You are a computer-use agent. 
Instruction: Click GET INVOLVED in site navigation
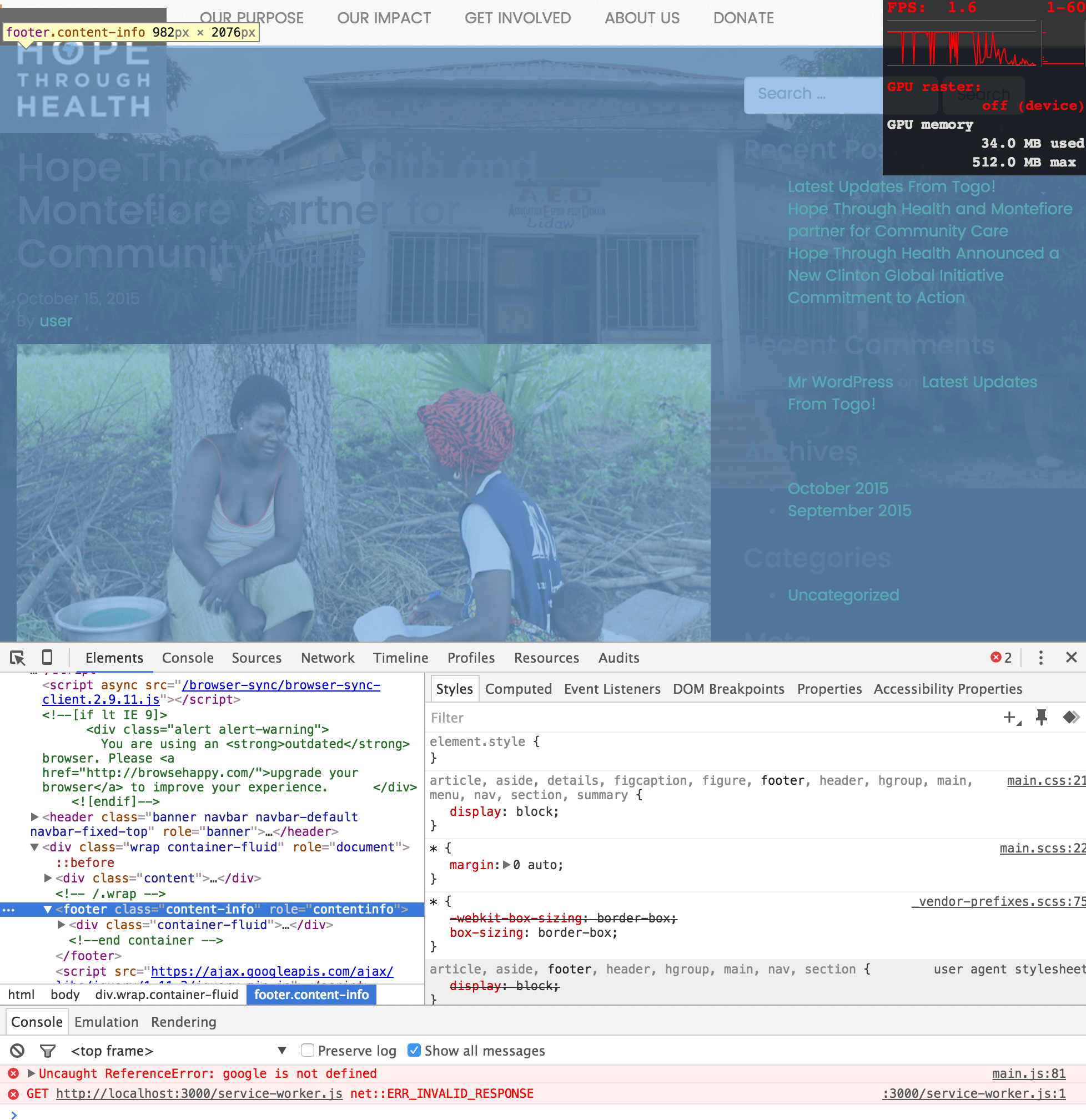click(x=518, y=18)
